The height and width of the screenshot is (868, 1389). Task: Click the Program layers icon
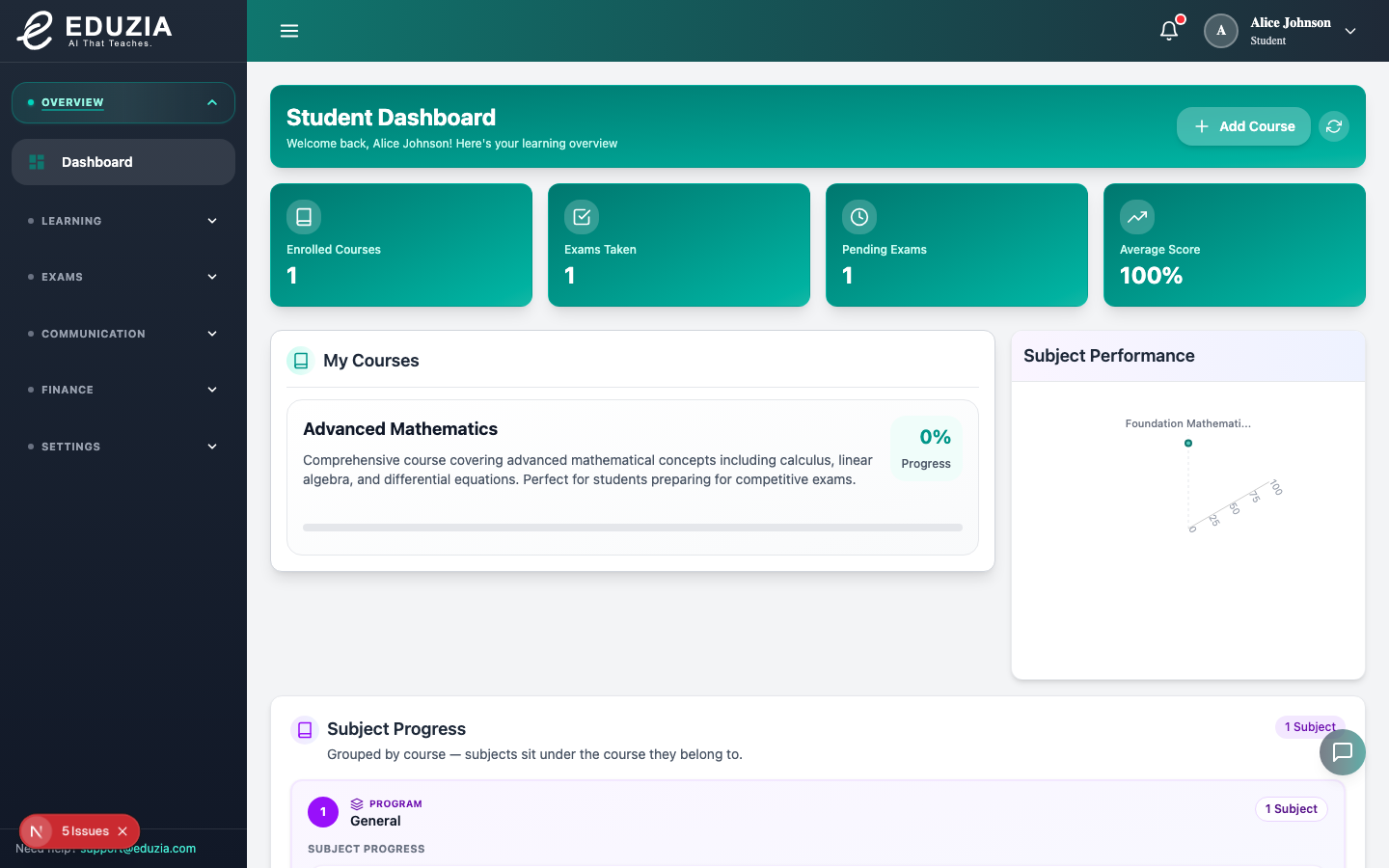pyautogui.click(x=357, y=804)
